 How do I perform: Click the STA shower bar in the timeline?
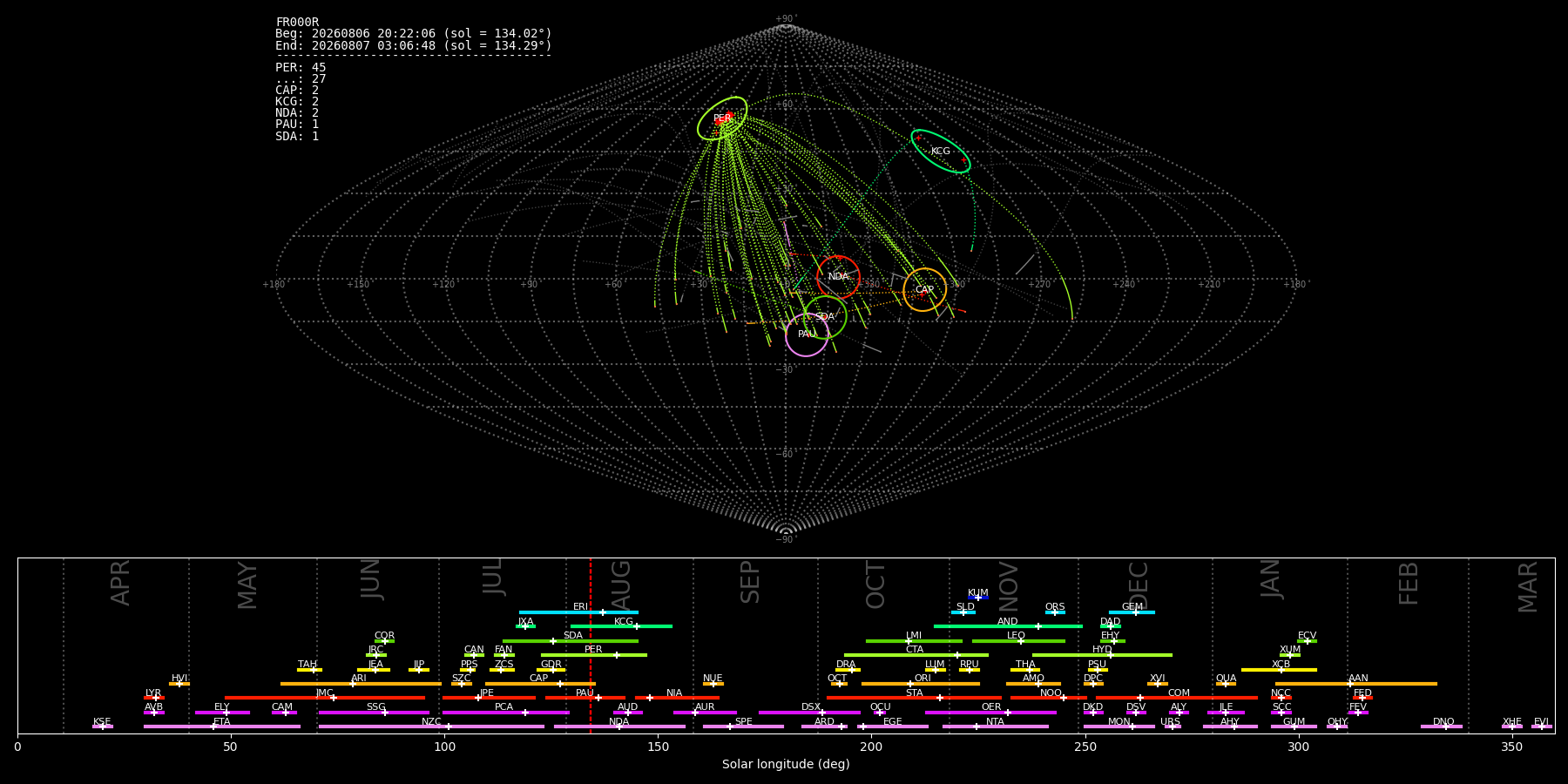click(x=914, y=698)
